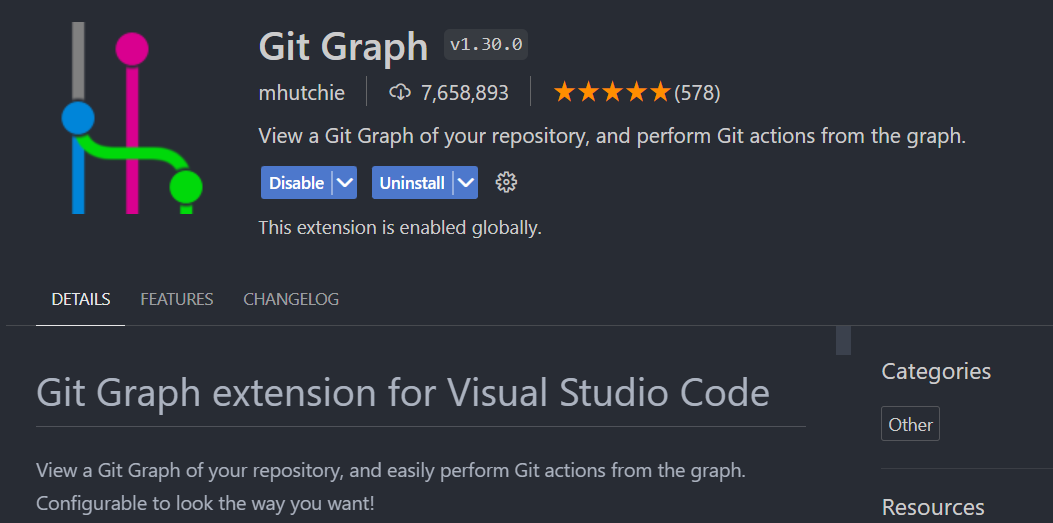Select the Other category tag

pyautogui.click(x=910, y=424)
